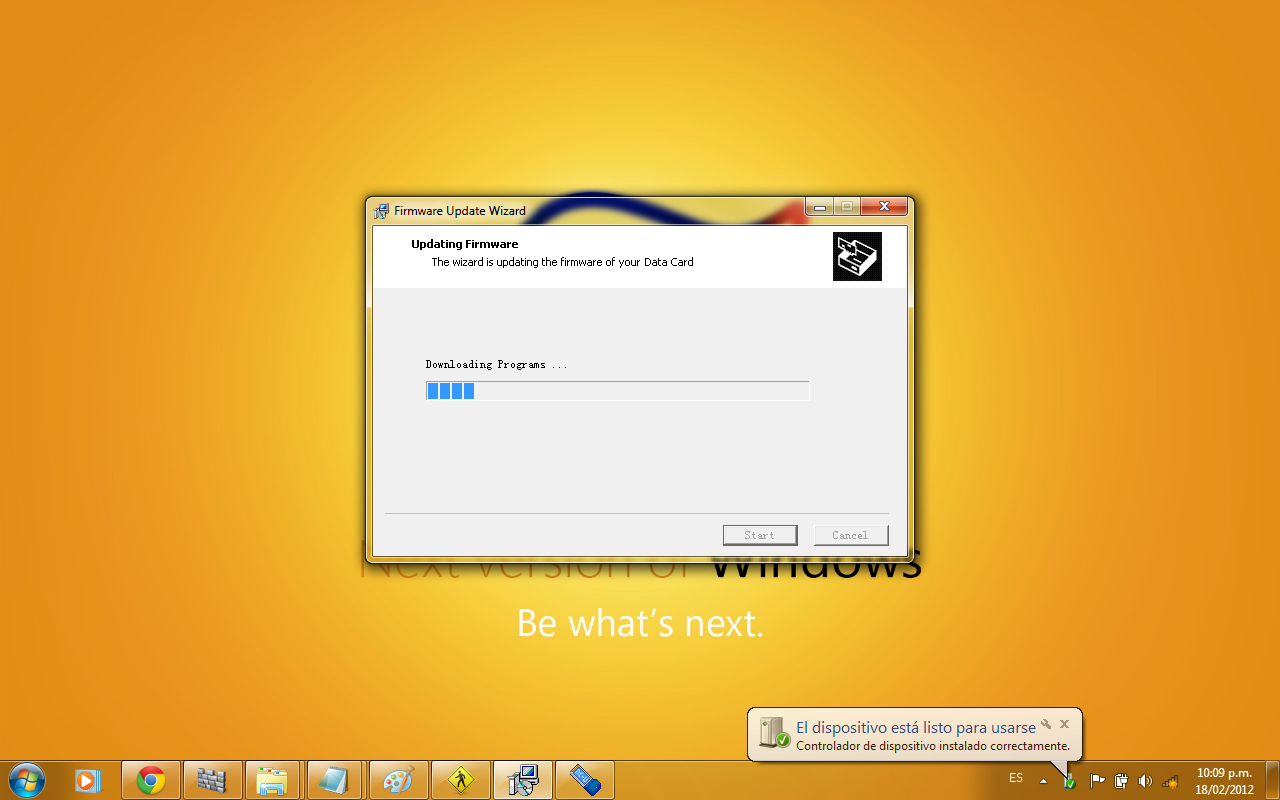Image resolution: width=1280 pixels, height=800 pixels.
Task: Click the firmware download progress bar
Action: pyautogui.click(x=617, y=391)
